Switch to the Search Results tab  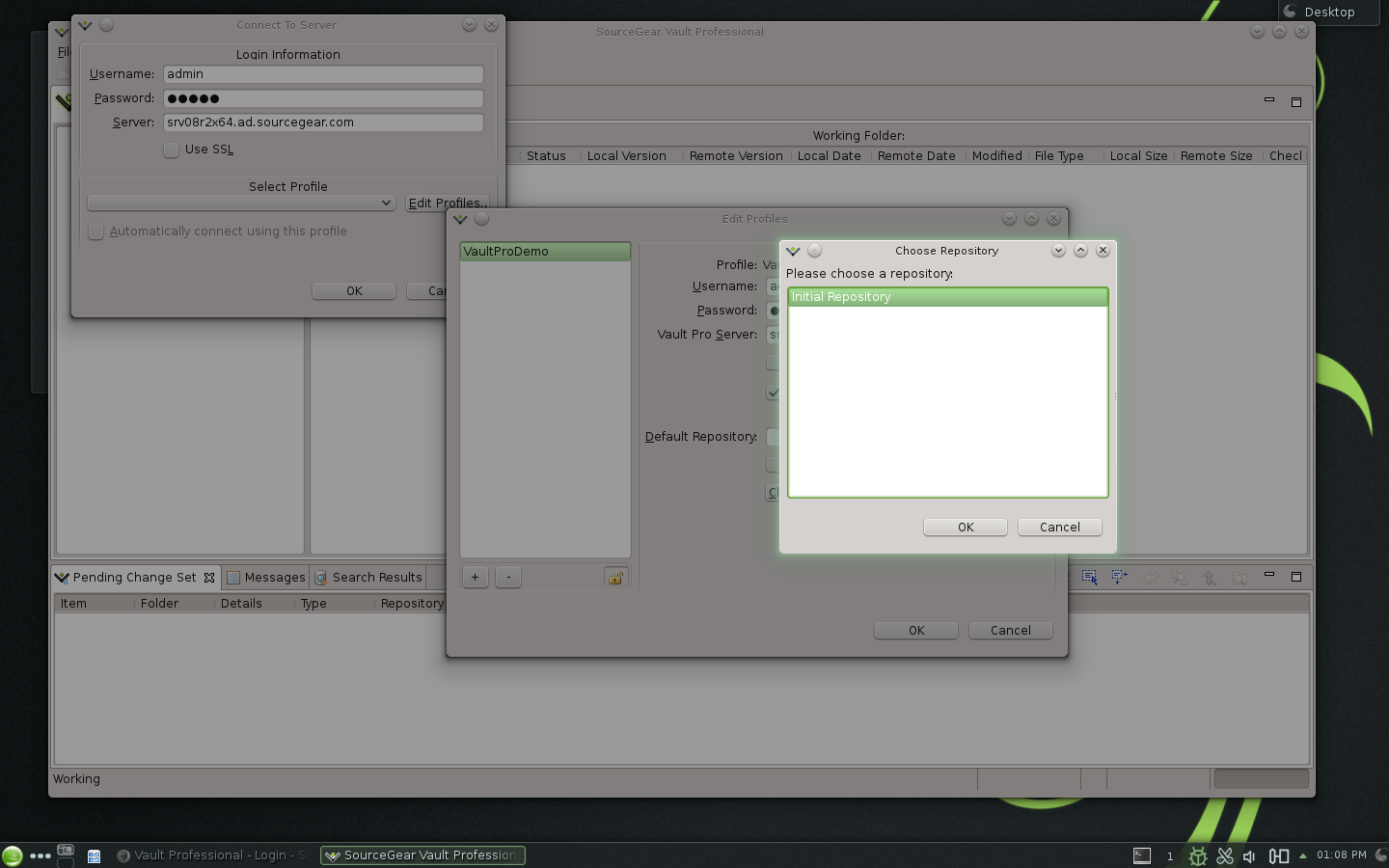click(368, 578)
